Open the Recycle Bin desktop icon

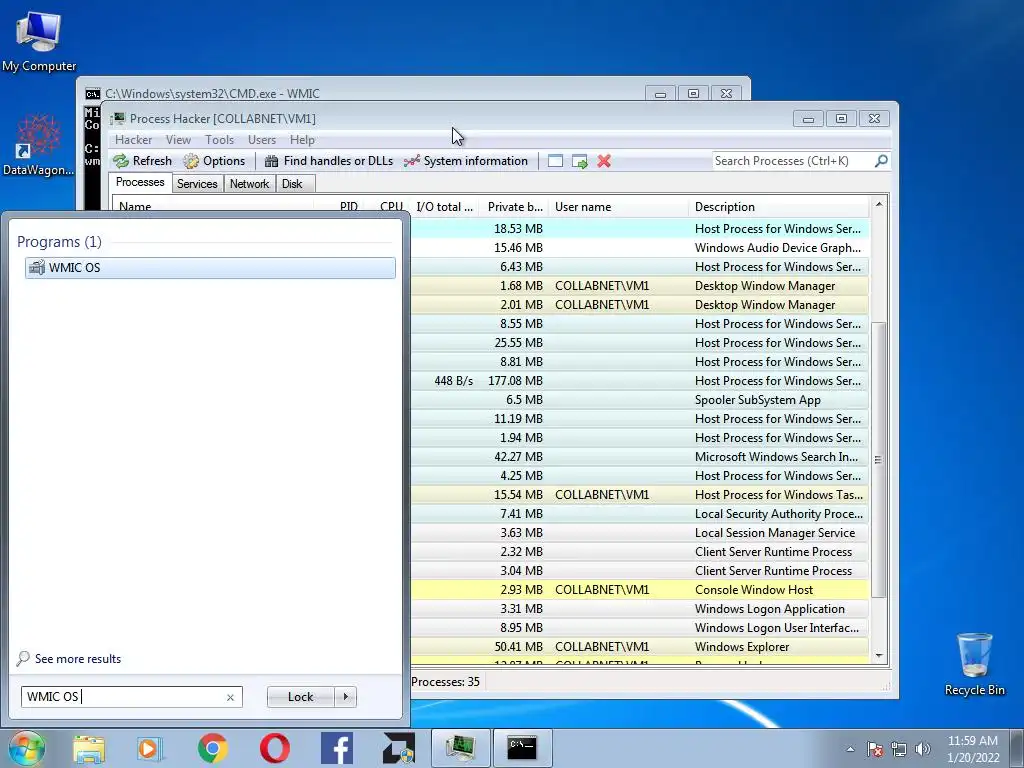tap(974, 664)
